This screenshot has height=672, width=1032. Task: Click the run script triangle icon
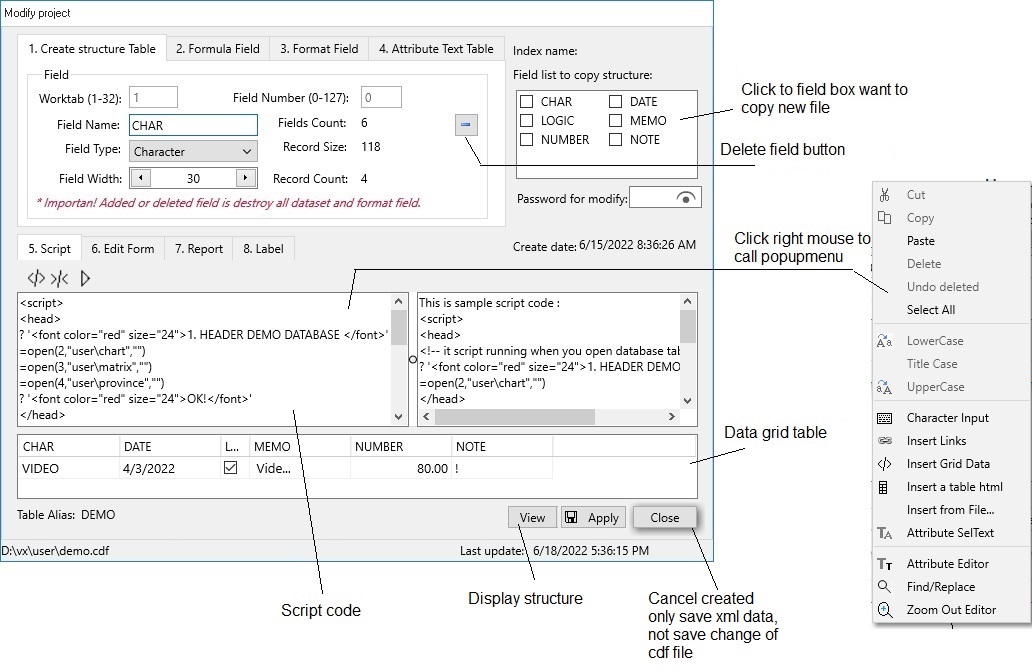pos(84,278)
